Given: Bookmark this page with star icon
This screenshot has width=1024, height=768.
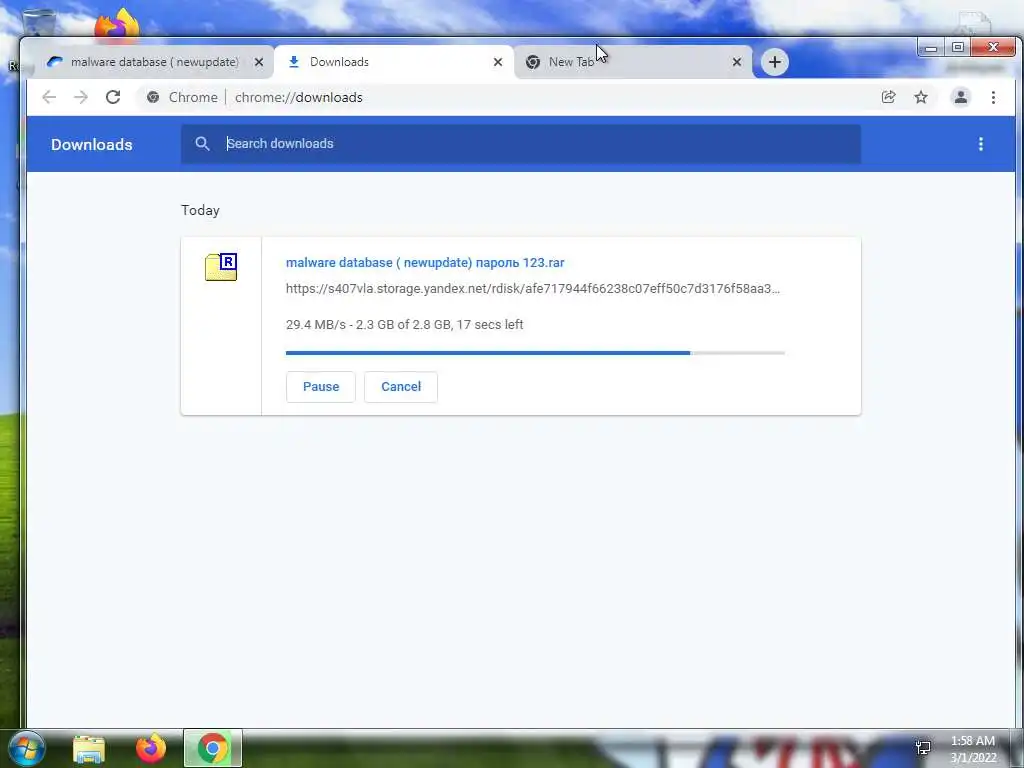Looking at the screenshot, I should tap(921, 97).
